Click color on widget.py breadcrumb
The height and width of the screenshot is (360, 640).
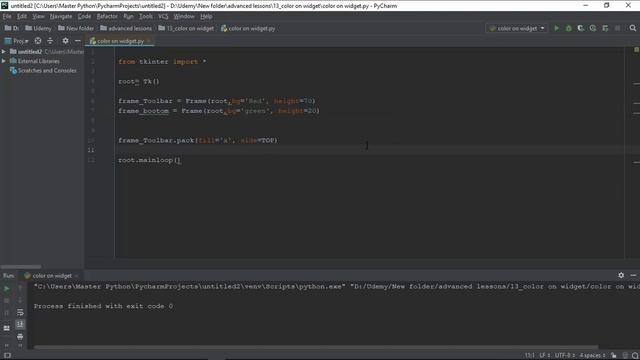(248, 28)
